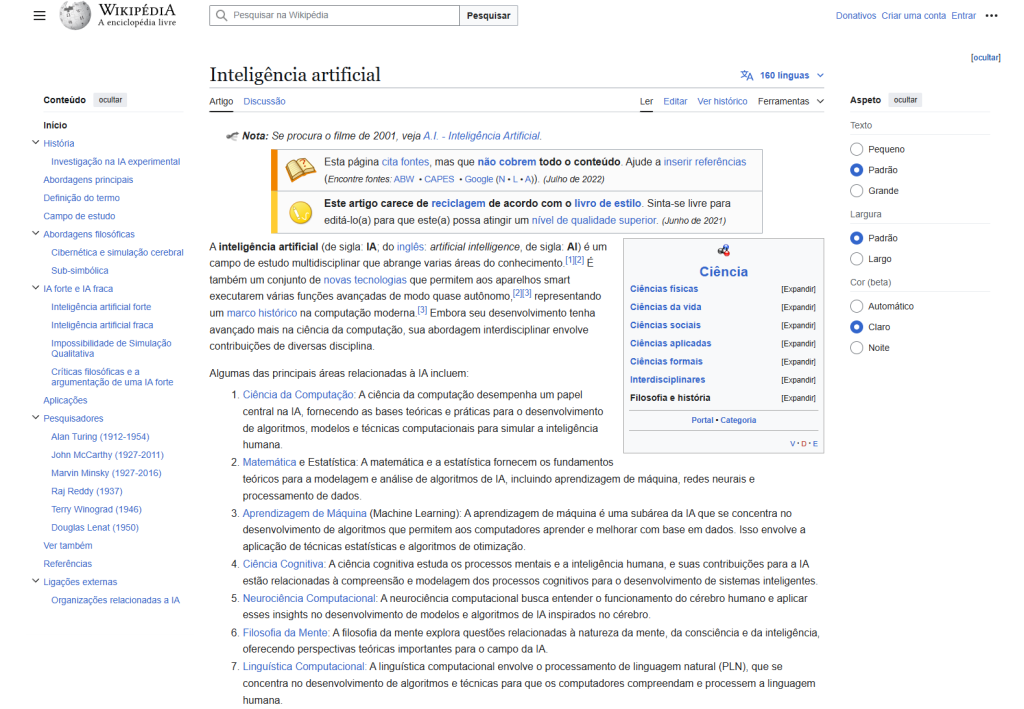Expand Ciências da vida in Ciência box
The image size is (1024, 709).
798,307
